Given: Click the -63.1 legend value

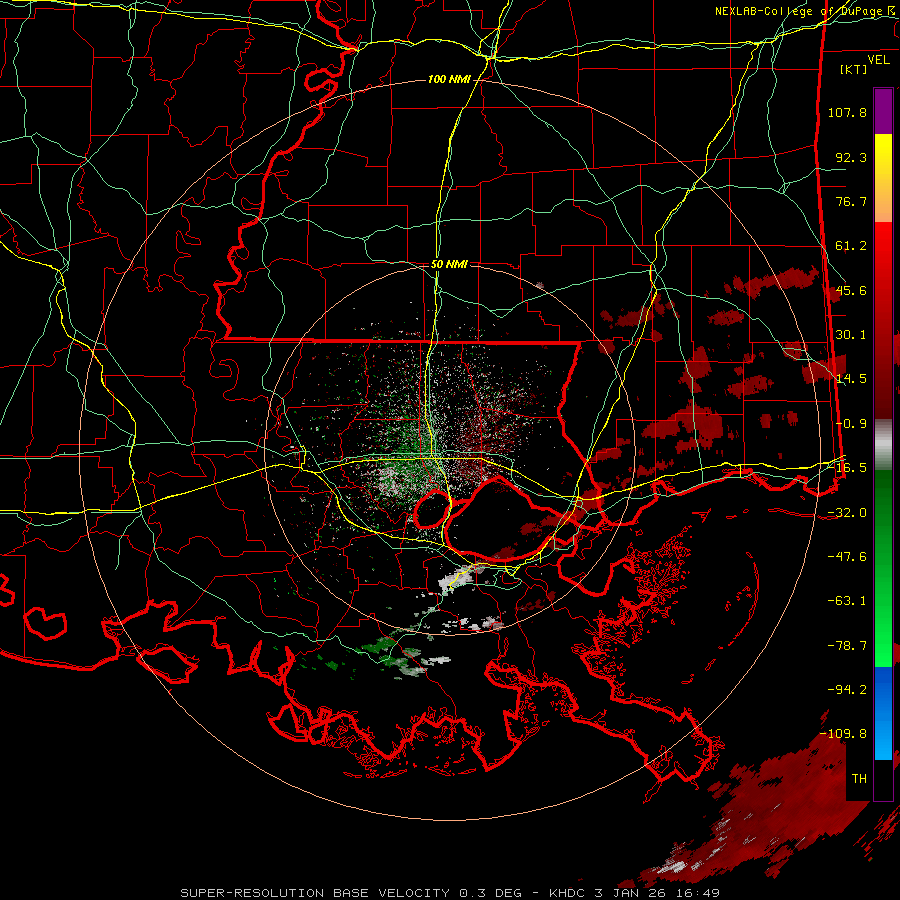Looking at the screenshot, I should [x=847, y=601].
